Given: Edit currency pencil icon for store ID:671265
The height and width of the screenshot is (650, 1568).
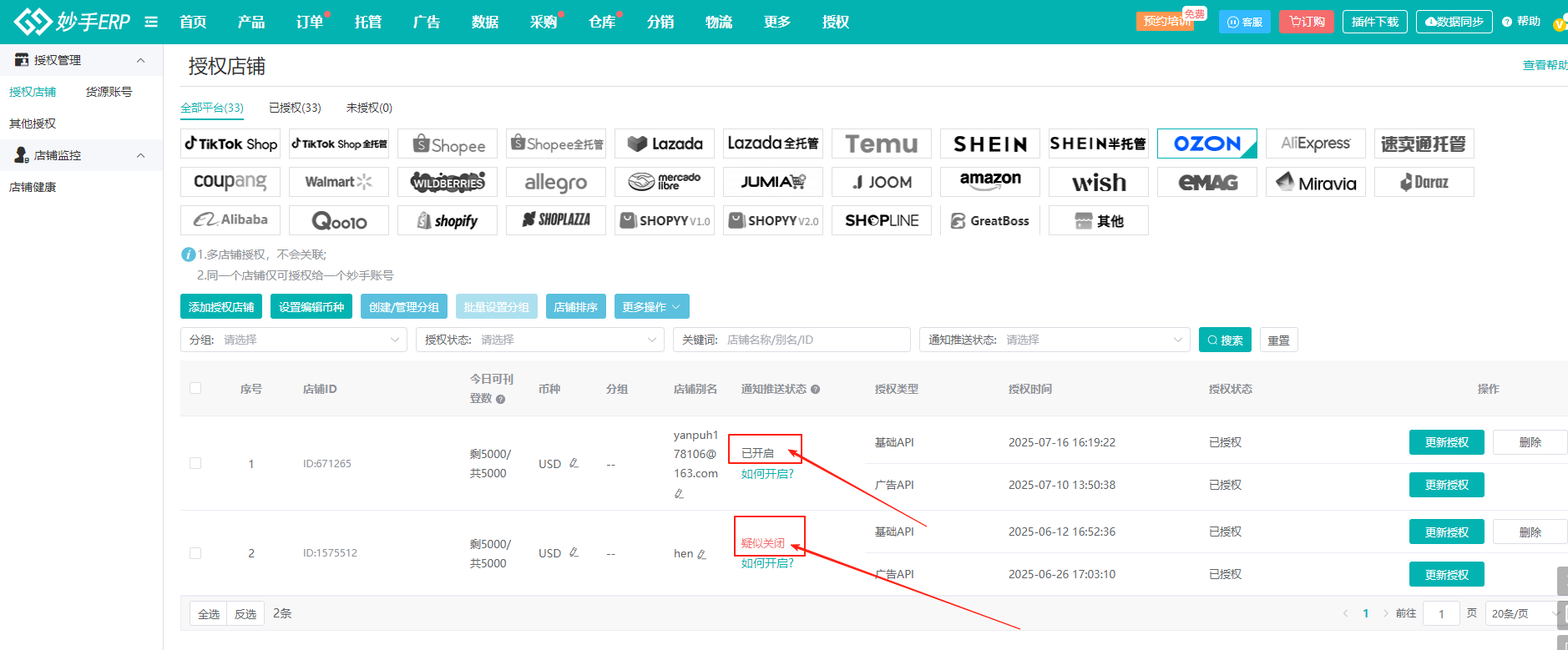Looking at the screenshot, I should tap(574, 463).
